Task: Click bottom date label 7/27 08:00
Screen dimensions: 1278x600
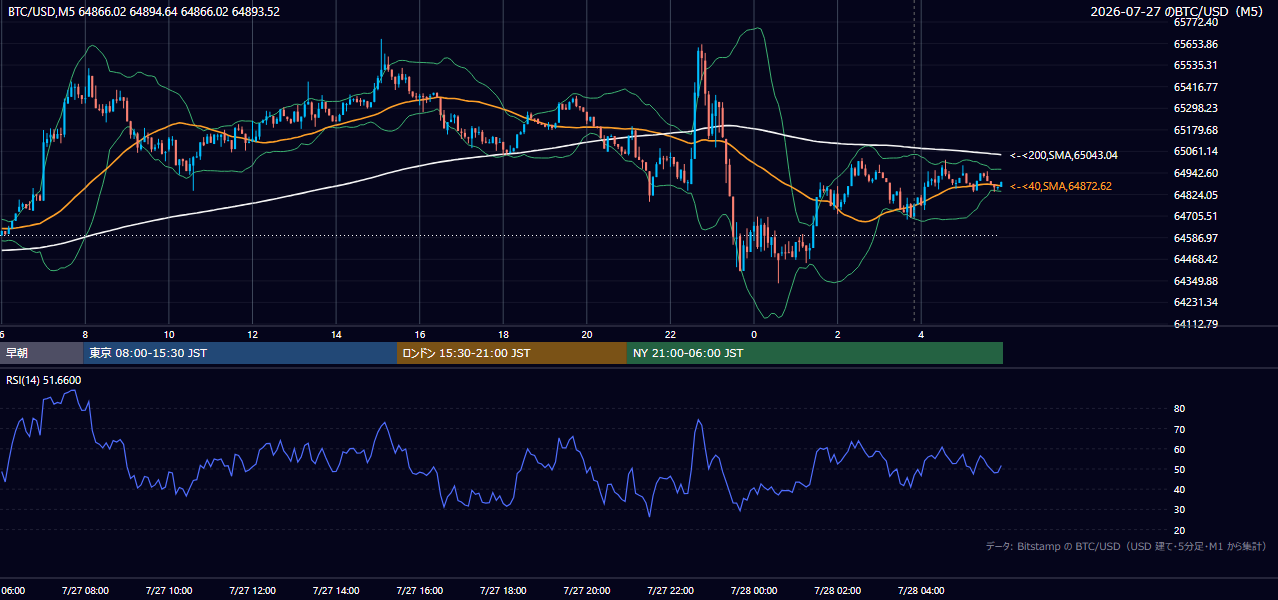Action: pos(84,591)
